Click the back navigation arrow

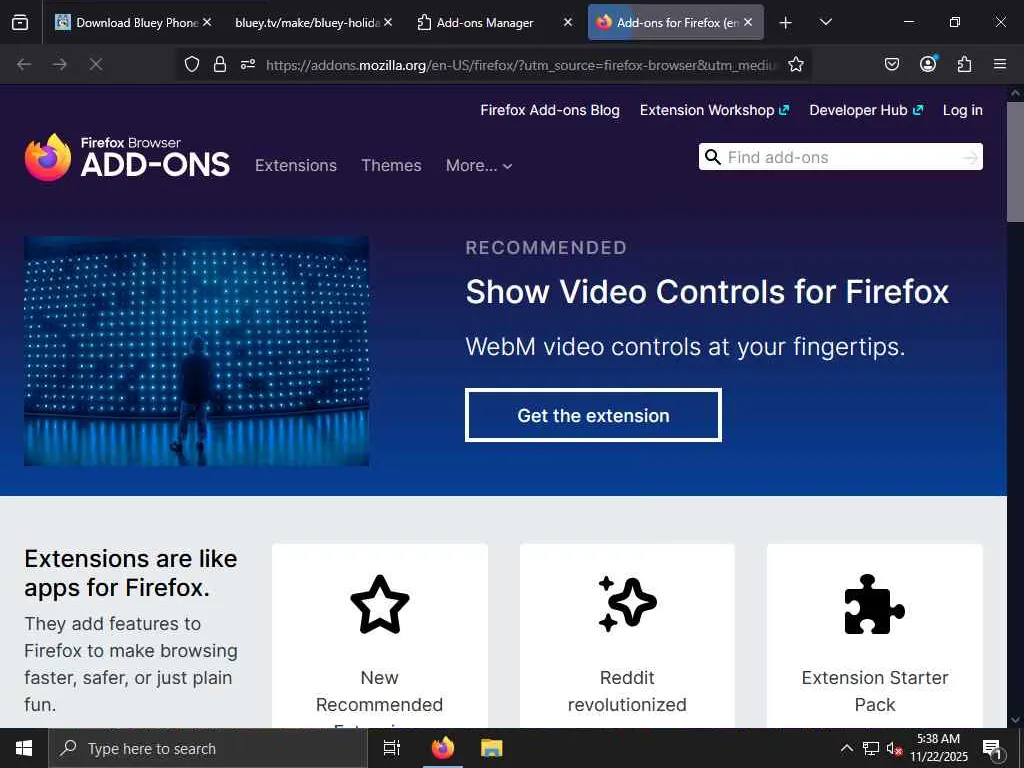pos(24,64)
